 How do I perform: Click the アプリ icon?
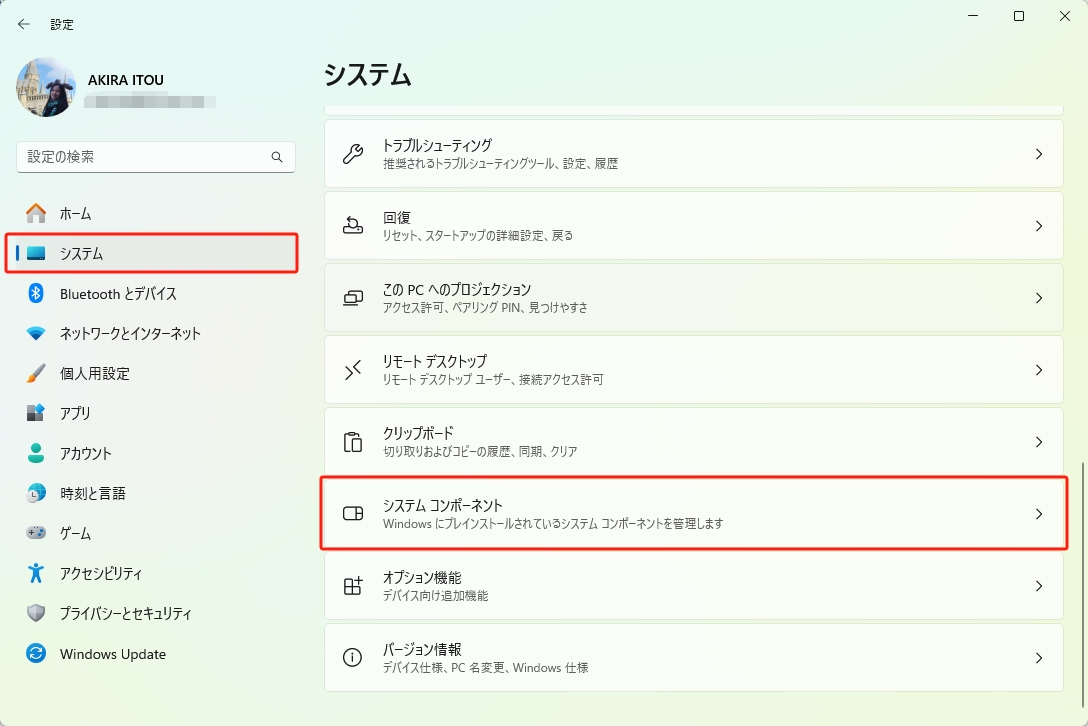click(32, 413)
